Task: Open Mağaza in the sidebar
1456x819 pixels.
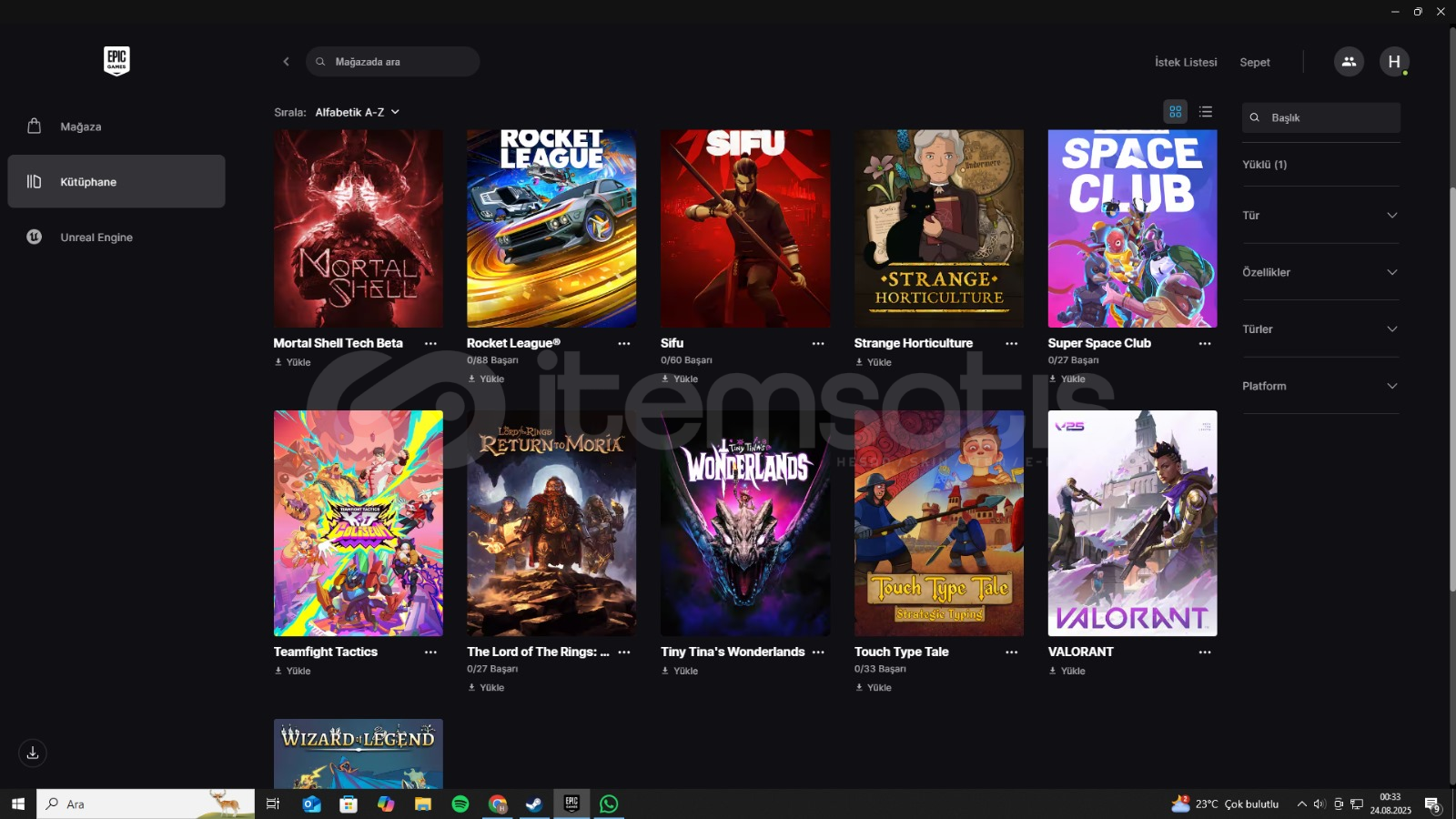Action: pyautogui.click(x=116, y=126)
